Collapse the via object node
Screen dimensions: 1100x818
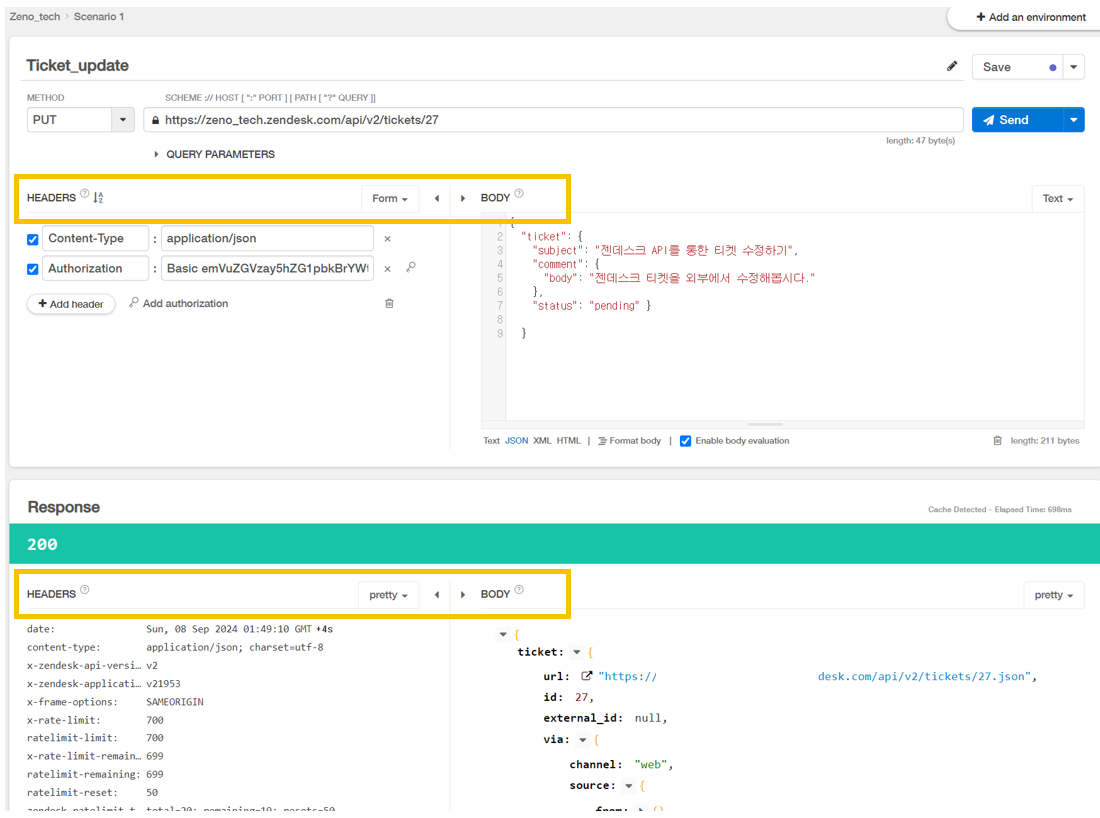pos(582,740)
